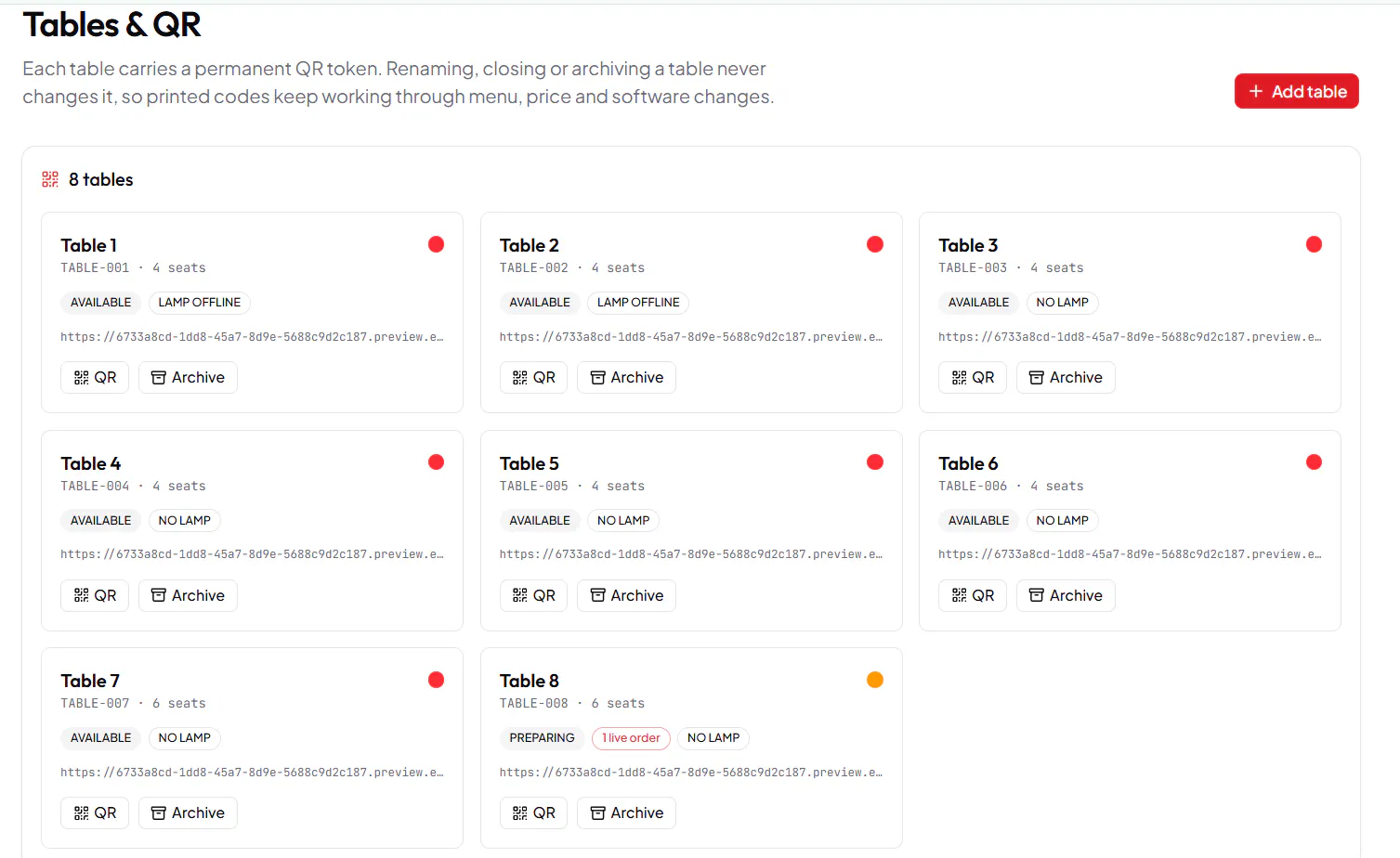1400x858 pixels.
Task: Open QR code for Table 1
Action: pyautogui.click(x=95, y=377)
